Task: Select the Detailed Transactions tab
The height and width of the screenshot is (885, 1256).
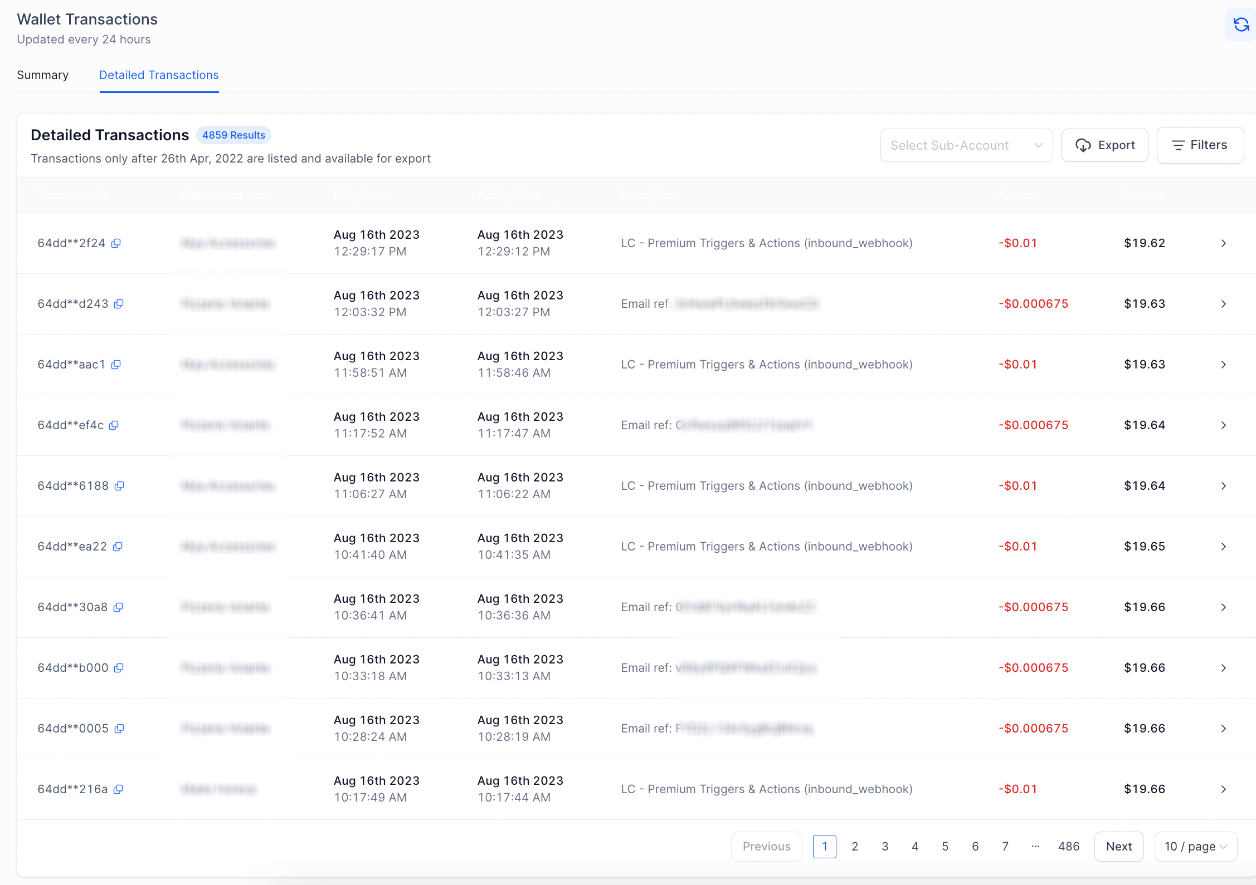Action: (x=159, y=75)
